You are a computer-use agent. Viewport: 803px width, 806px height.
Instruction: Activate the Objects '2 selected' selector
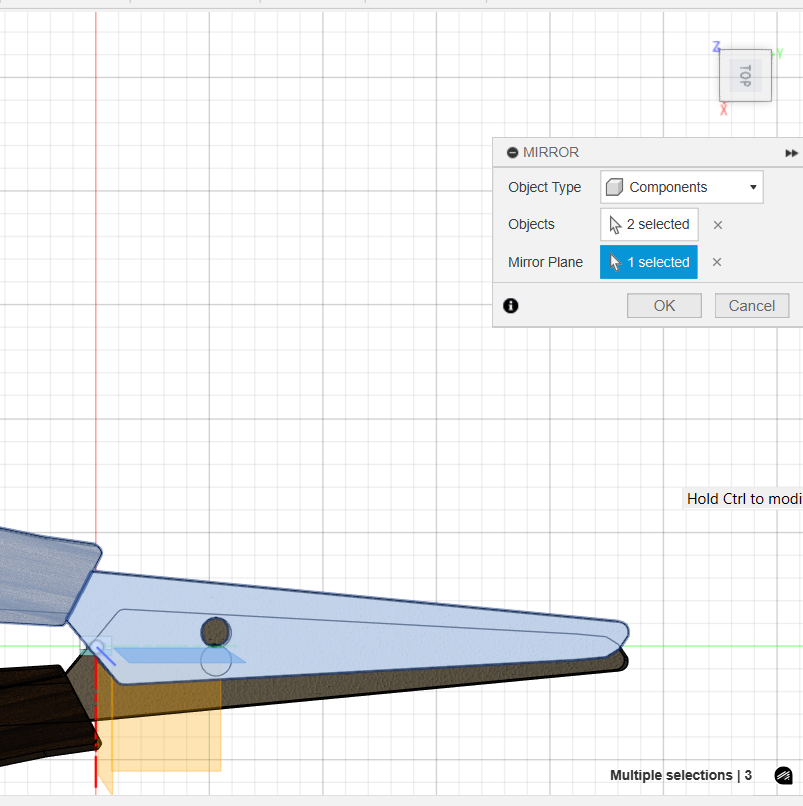tap(649, 224)
